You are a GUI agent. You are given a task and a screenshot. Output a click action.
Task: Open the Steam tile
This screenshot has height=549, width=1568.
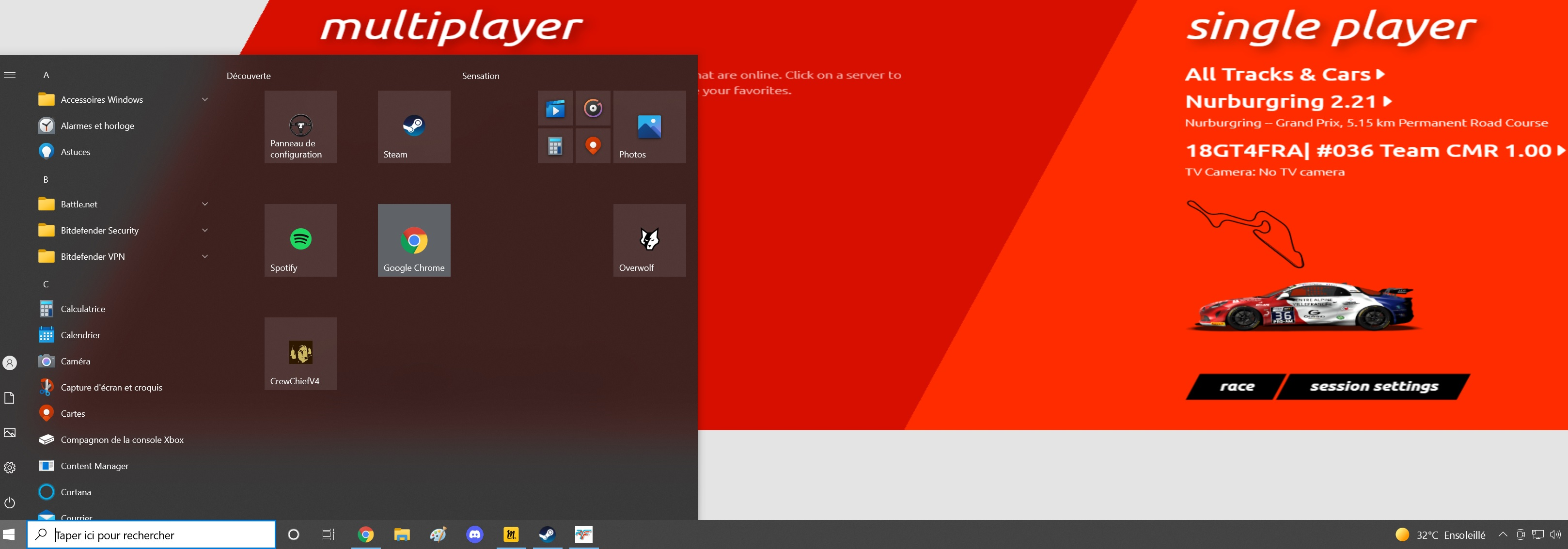click(414, 126)
